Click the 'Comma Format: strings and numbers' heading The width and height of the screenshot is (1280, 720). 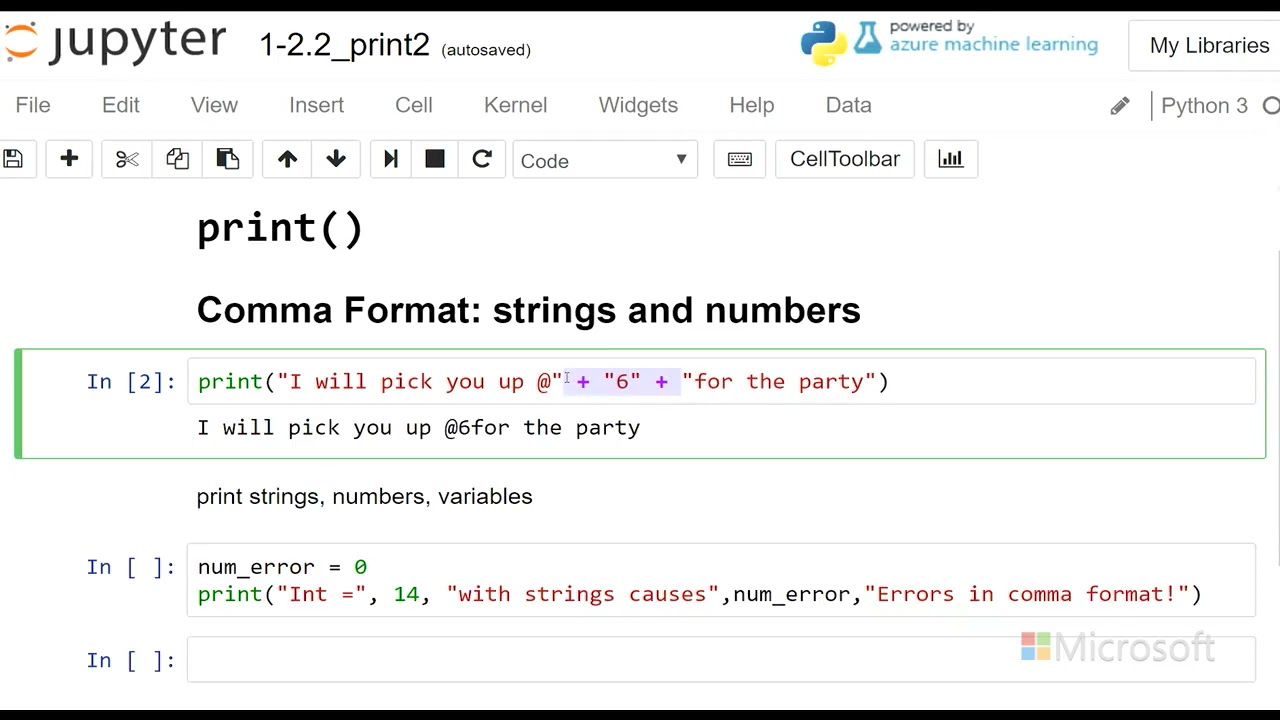(x=528, y=310)
